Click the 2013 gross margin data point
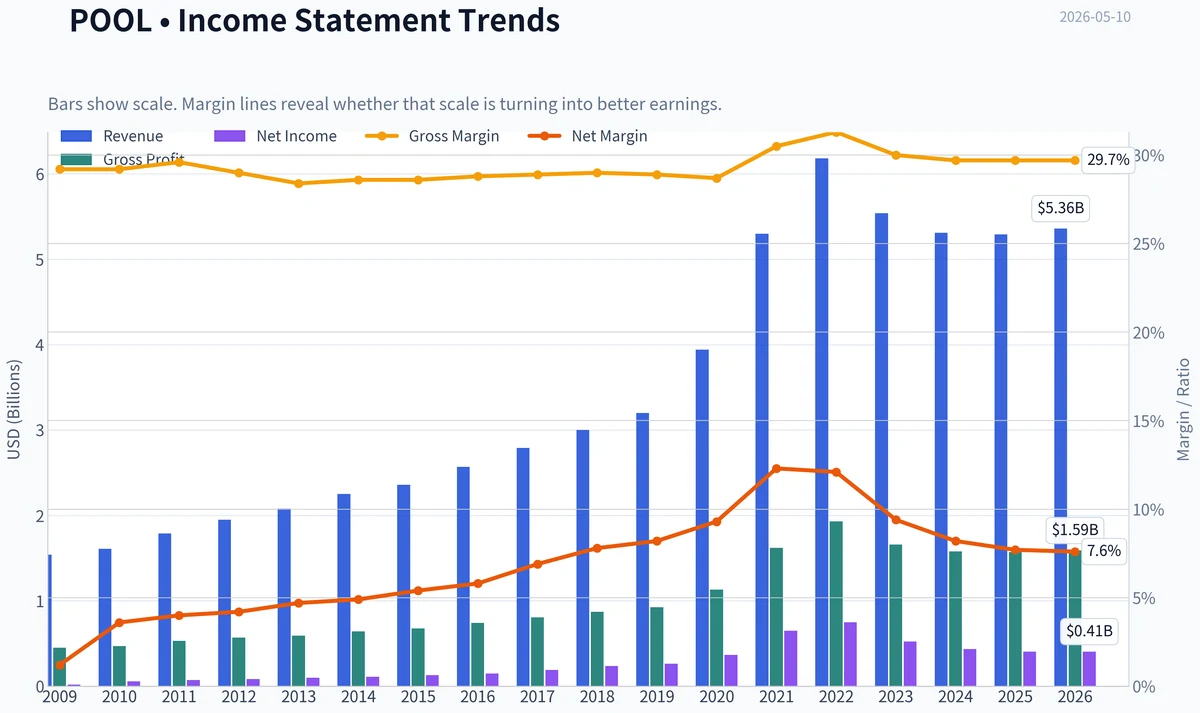 click(x=299, y=183)
